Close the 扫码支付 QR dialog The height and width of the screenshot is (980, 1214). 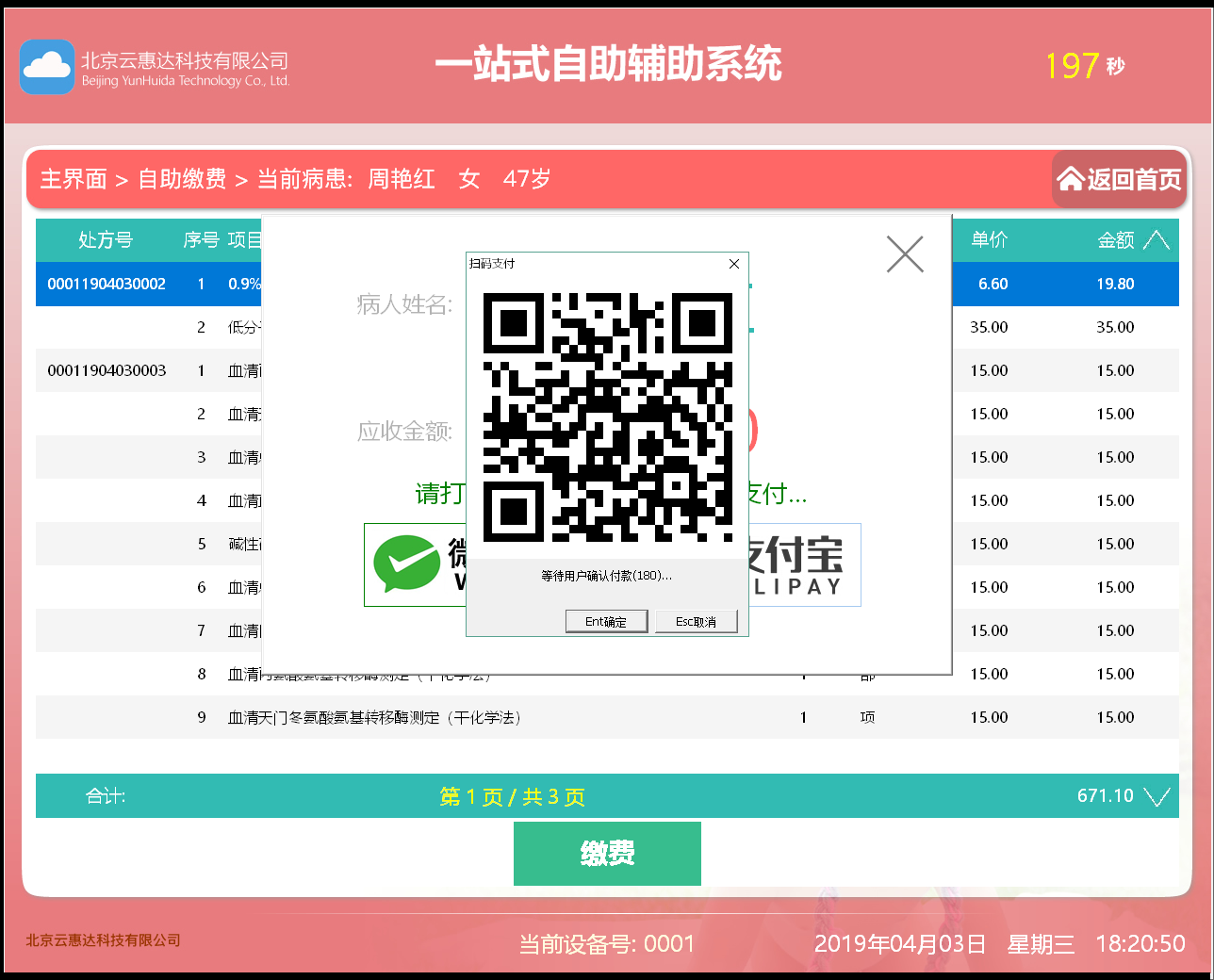[x=734, y=264]
